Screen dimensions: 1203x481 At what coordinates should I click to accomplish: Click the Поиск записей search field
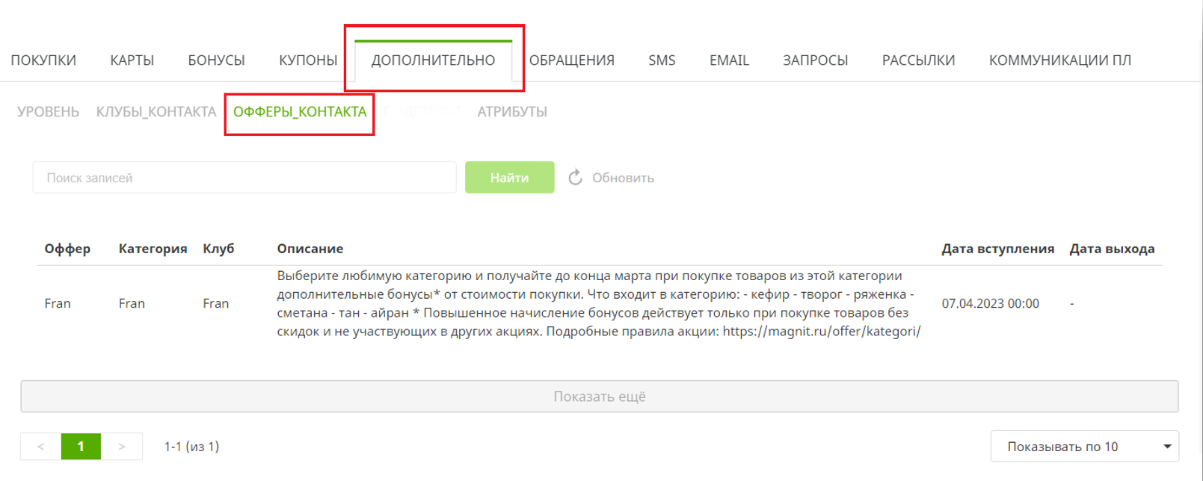point(244,178)
